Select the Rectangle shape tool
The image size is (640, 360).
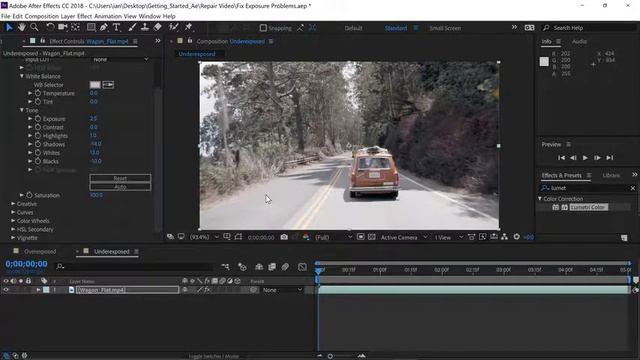click(x=91, y=27)
